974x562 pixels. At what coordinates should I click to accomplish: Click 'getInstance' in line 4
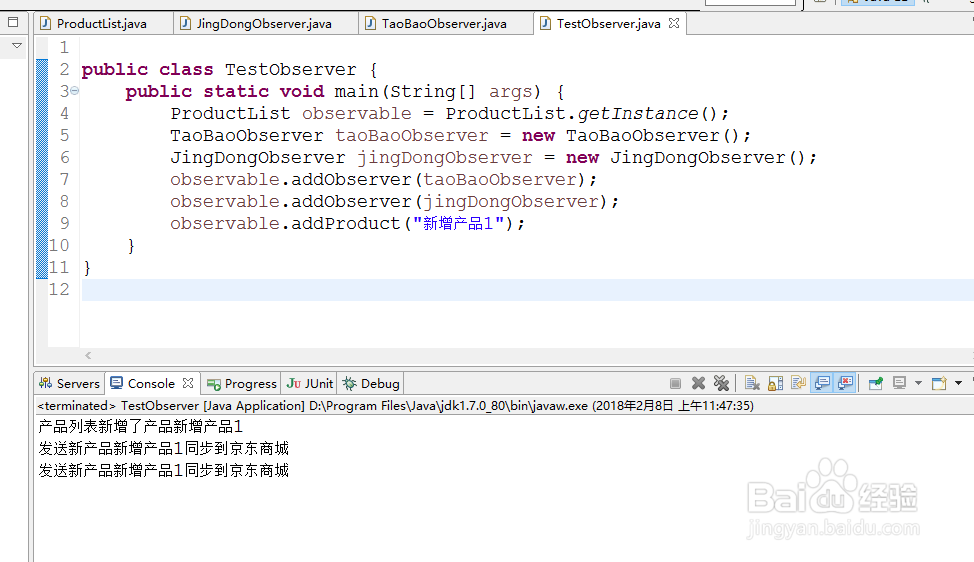coord(638,114)
